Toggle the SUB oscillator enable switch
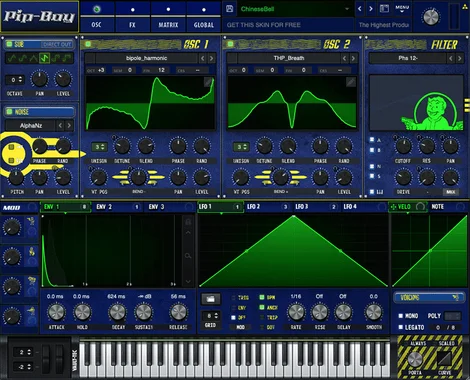The width and height of the screenshot is (470, 380). click(9, 44)
